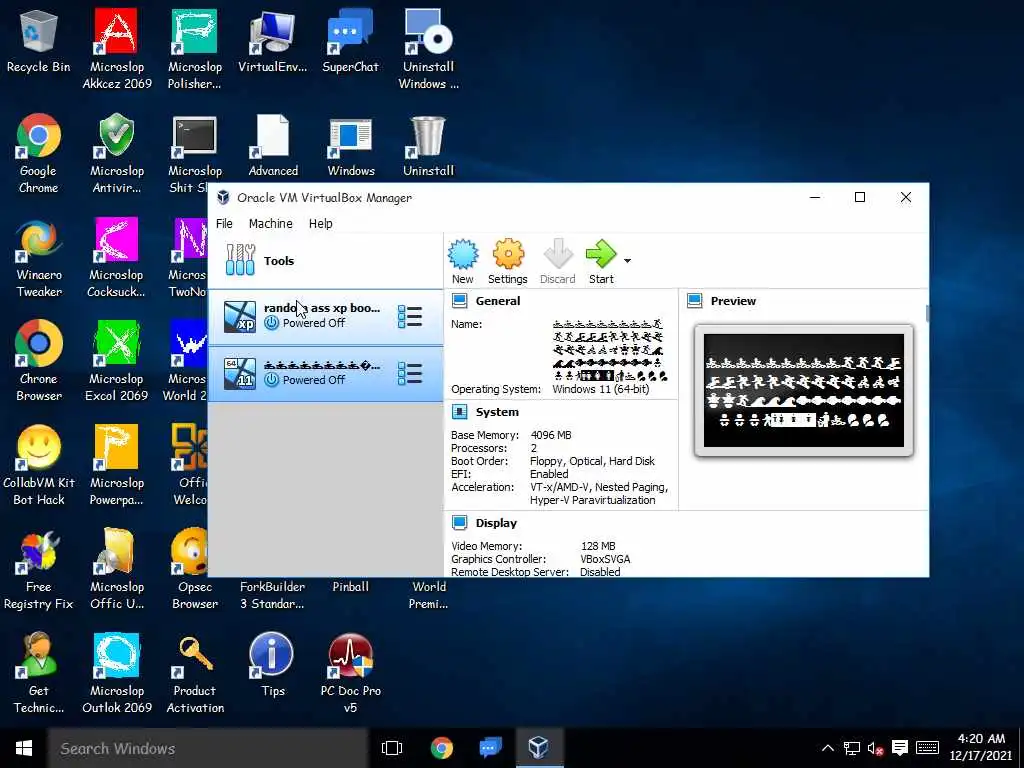Select the Microslop Excol 2069 icon

click(x=117, y=361)
